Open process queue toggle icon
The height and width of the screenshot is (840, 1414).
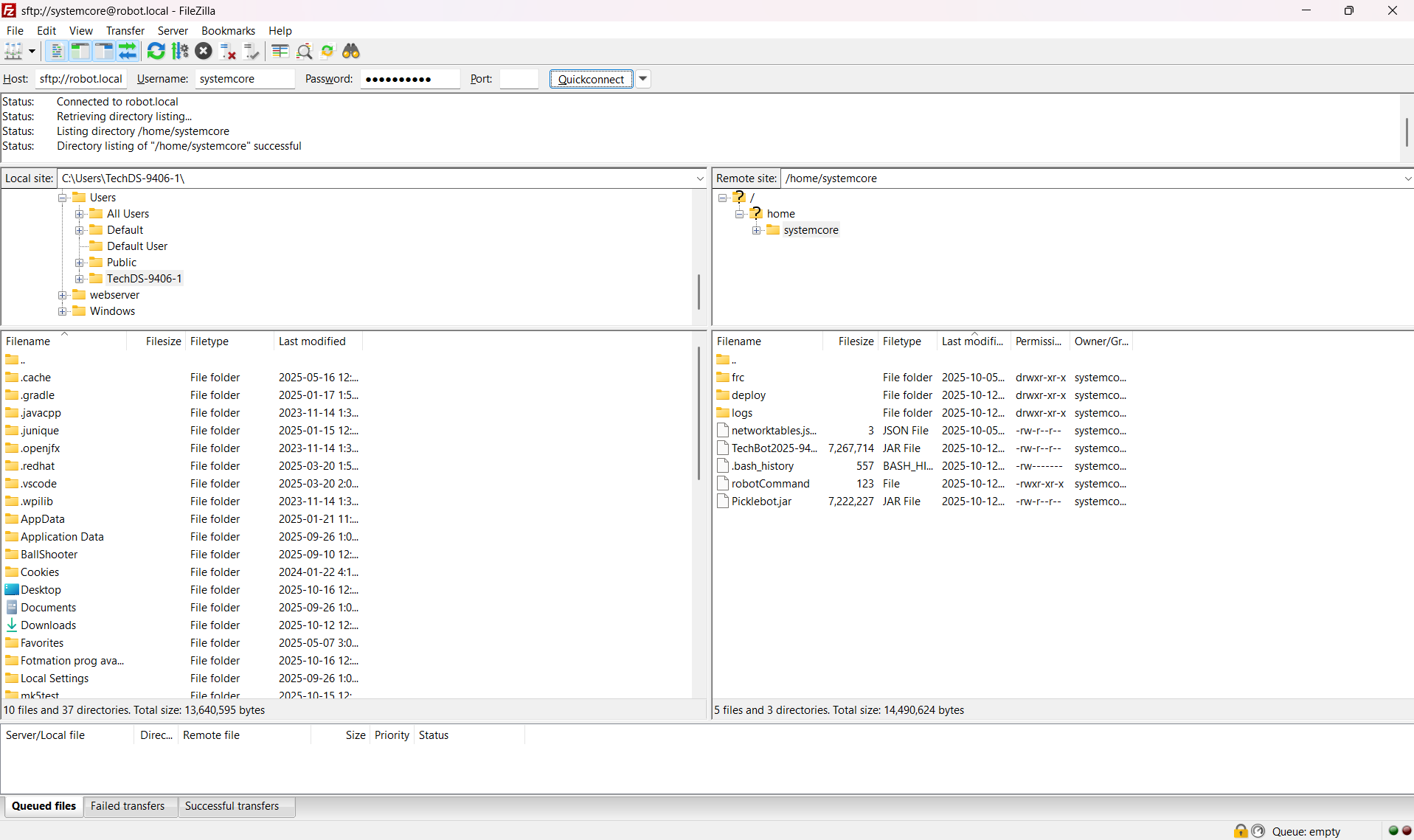(180, 51)
